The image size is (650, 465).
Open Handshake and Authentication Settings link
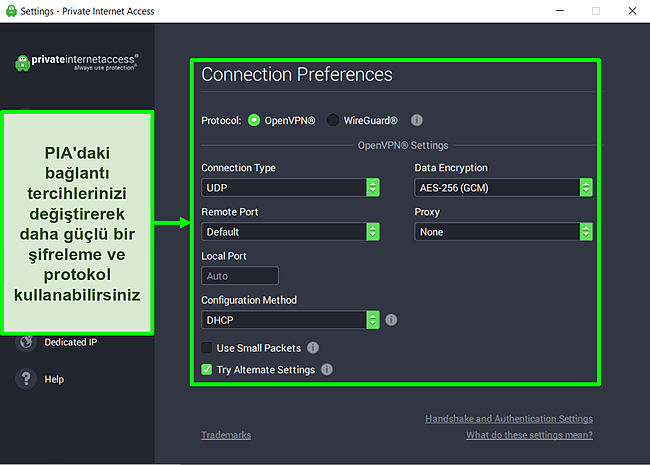[x=508, y=419]
